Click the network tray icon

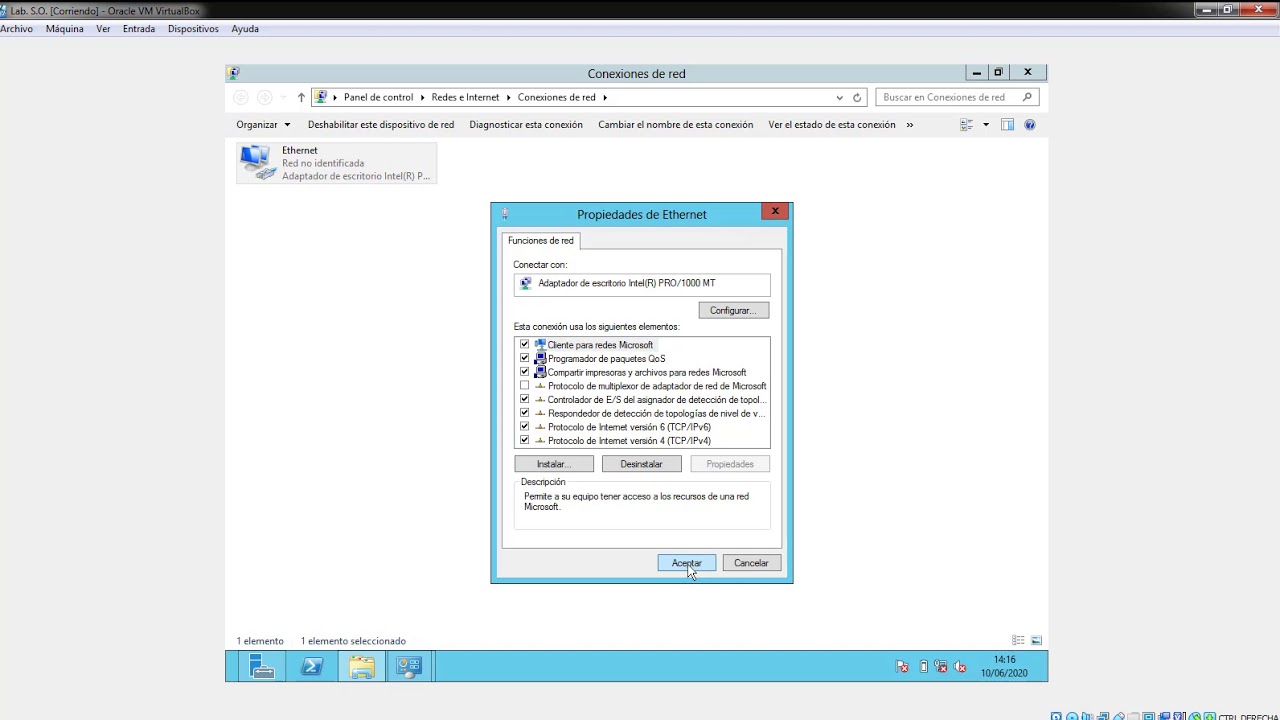pos(941,667)
